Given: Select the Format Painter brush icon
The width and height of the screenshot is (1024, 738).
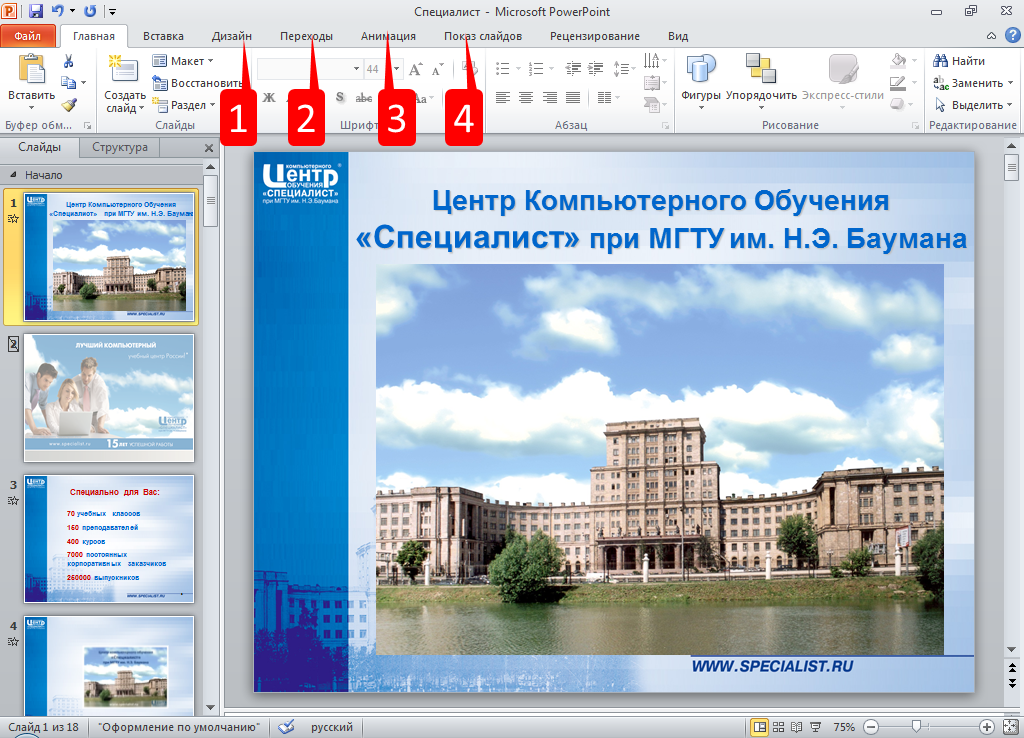Looking at the screenshot, I should point(69,105).
